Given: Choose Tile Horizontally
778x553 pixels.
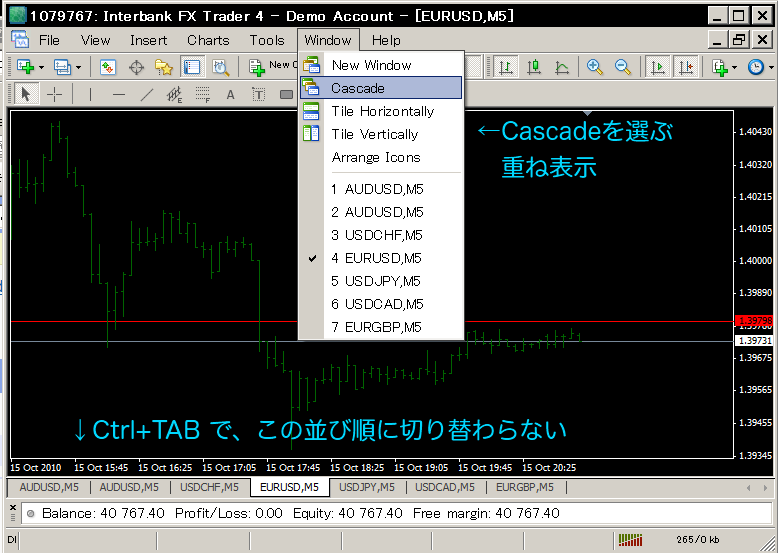Looking at the screenshot, I should (381, 111).
